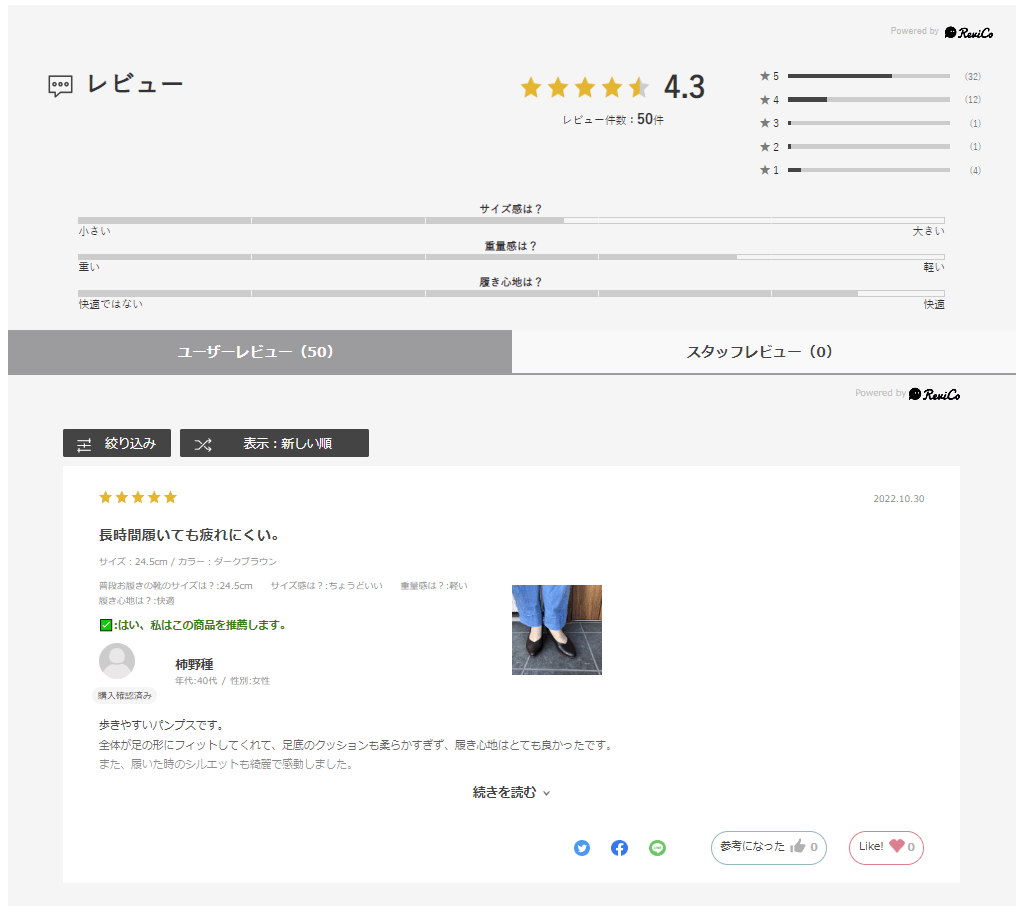Open the 絞り込み filter options
This screenshot has width=1023, height=906.
click(x=117, y=443)
